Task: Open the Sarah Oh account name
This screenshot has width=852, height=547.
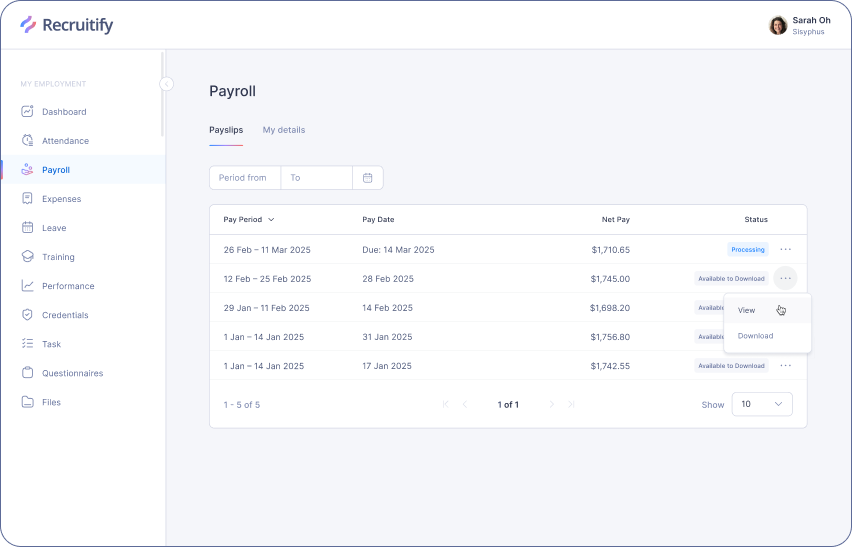Action: tap(811, 20)
